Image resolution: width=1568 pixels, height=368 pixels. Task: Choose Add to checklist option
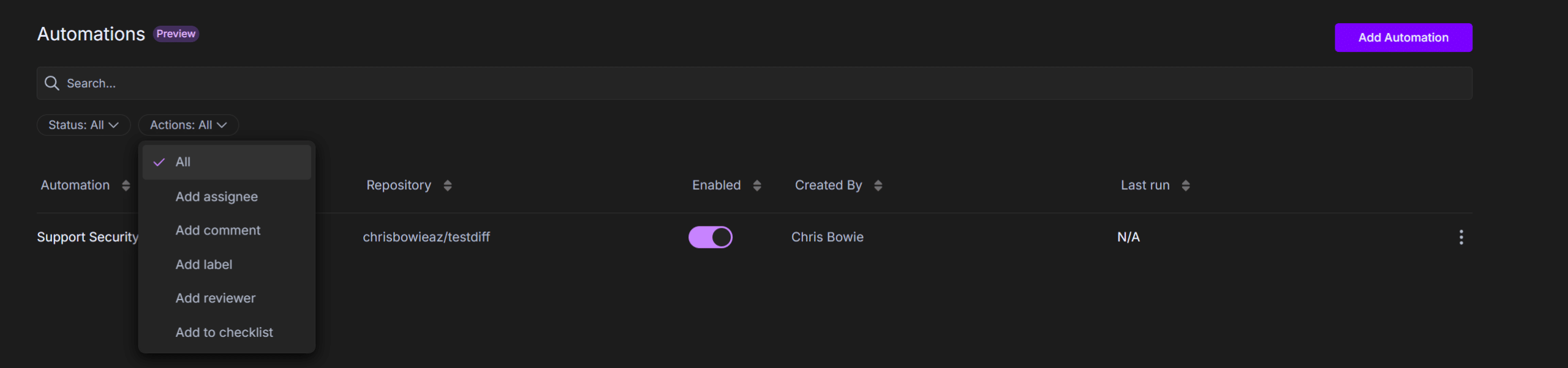224,332
